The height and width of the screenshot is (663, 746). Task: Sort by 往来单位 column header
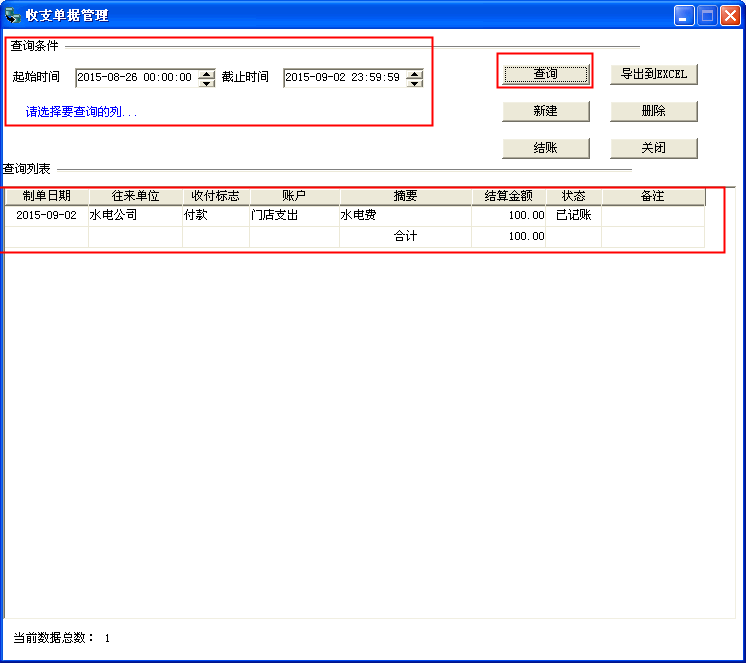click(x=136, y=196)
